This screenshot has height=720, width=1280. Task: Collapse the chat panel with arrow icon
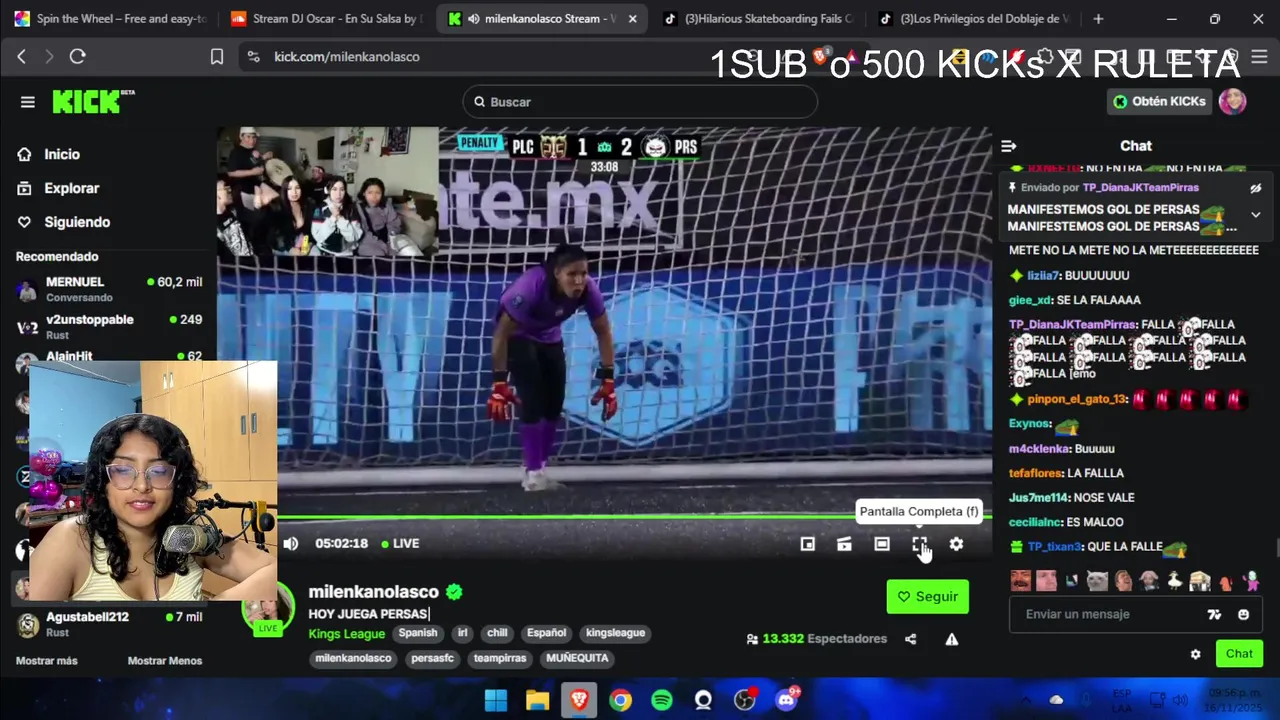tap(1009, 146)
